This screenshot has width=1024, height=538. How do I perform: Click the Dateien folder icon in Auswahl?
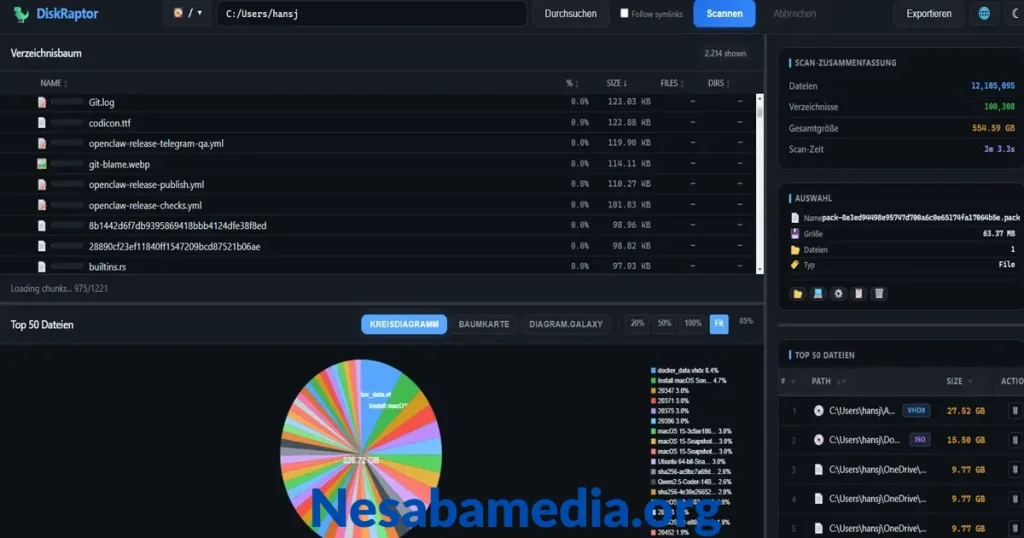[x=795, y=249]
